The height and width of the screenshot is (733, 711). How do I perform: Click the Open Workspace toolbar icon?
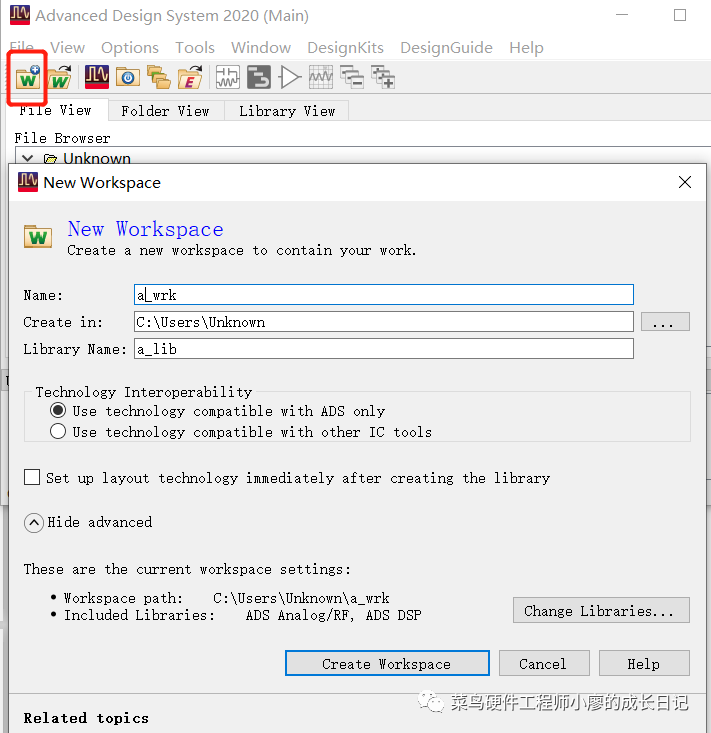point(59,78)
